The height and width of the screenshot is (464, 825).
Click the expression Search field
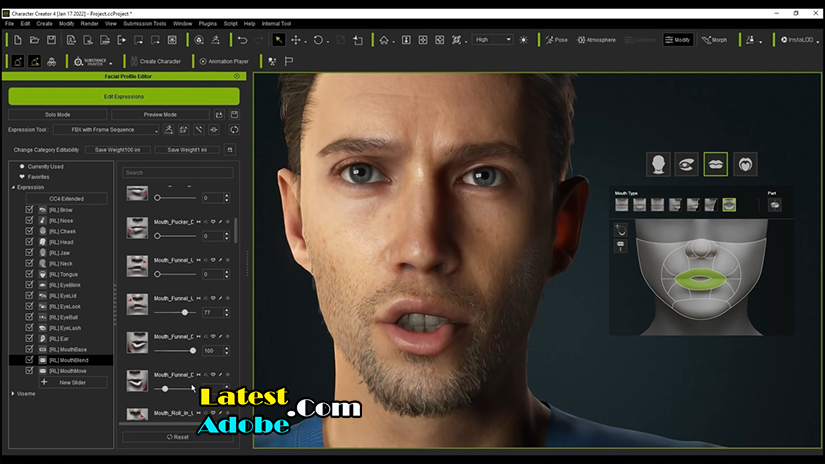pos(178,173)
